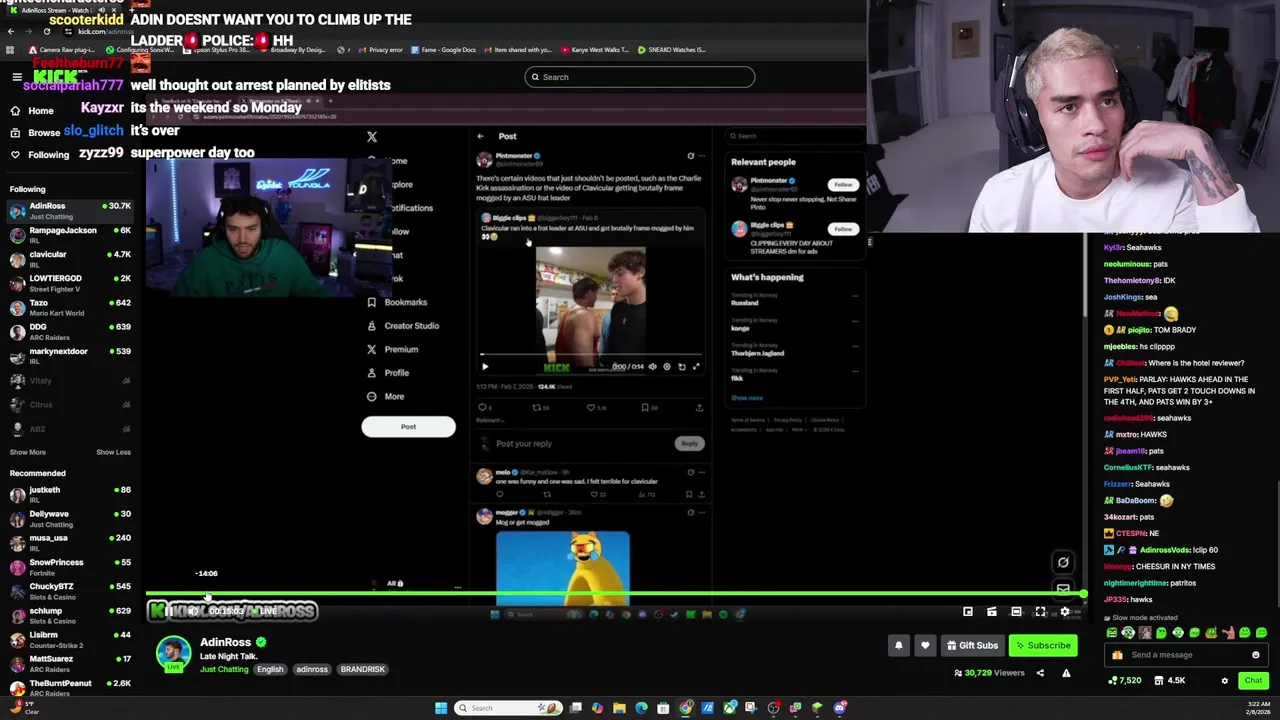Open player settings gear icon

click(1064, 612)
